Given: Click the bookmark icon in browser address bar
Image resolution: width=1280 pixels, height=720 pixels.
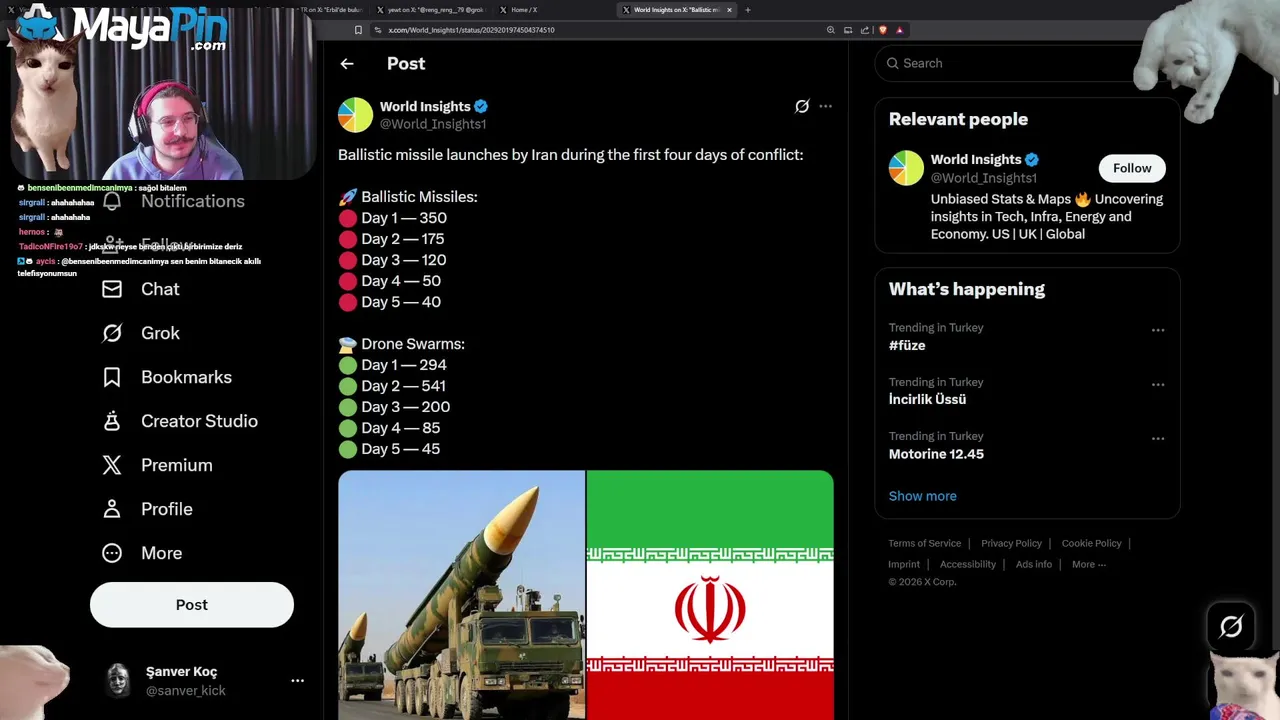Looking at the screenshot, I should pyautogui.click(x=358, y=30).
